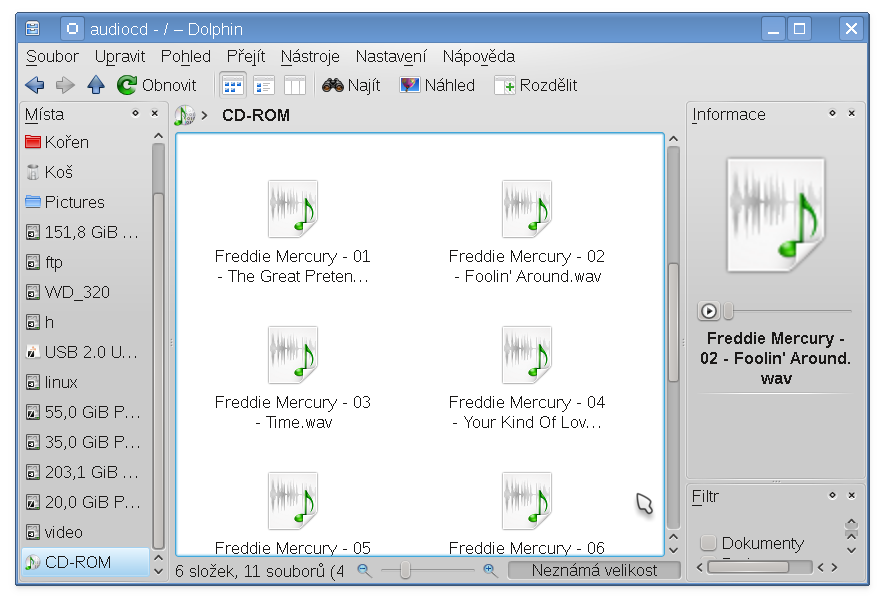Select the h drive entry
This screenshot has height=604, width=885.
pos(86,322)
